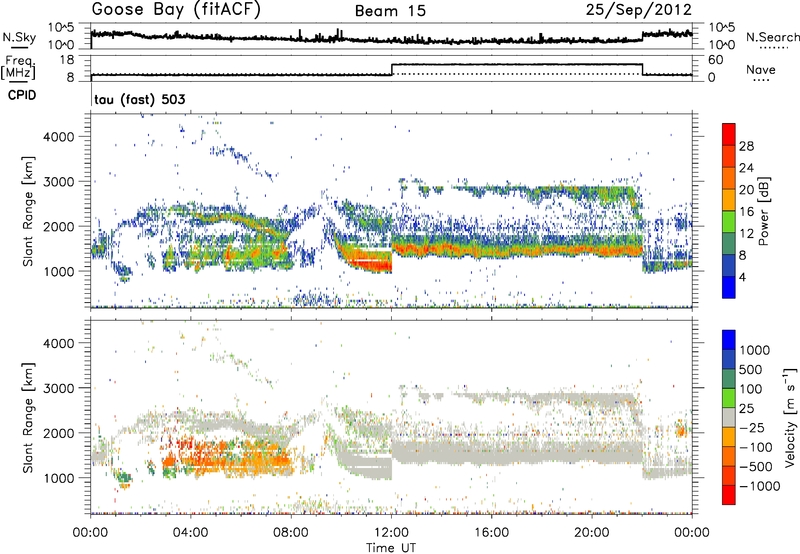Click the '18' tick on the frequency axis
Image resolution: width=800 pixels, height=554 pixels.
tap(66, 60)
